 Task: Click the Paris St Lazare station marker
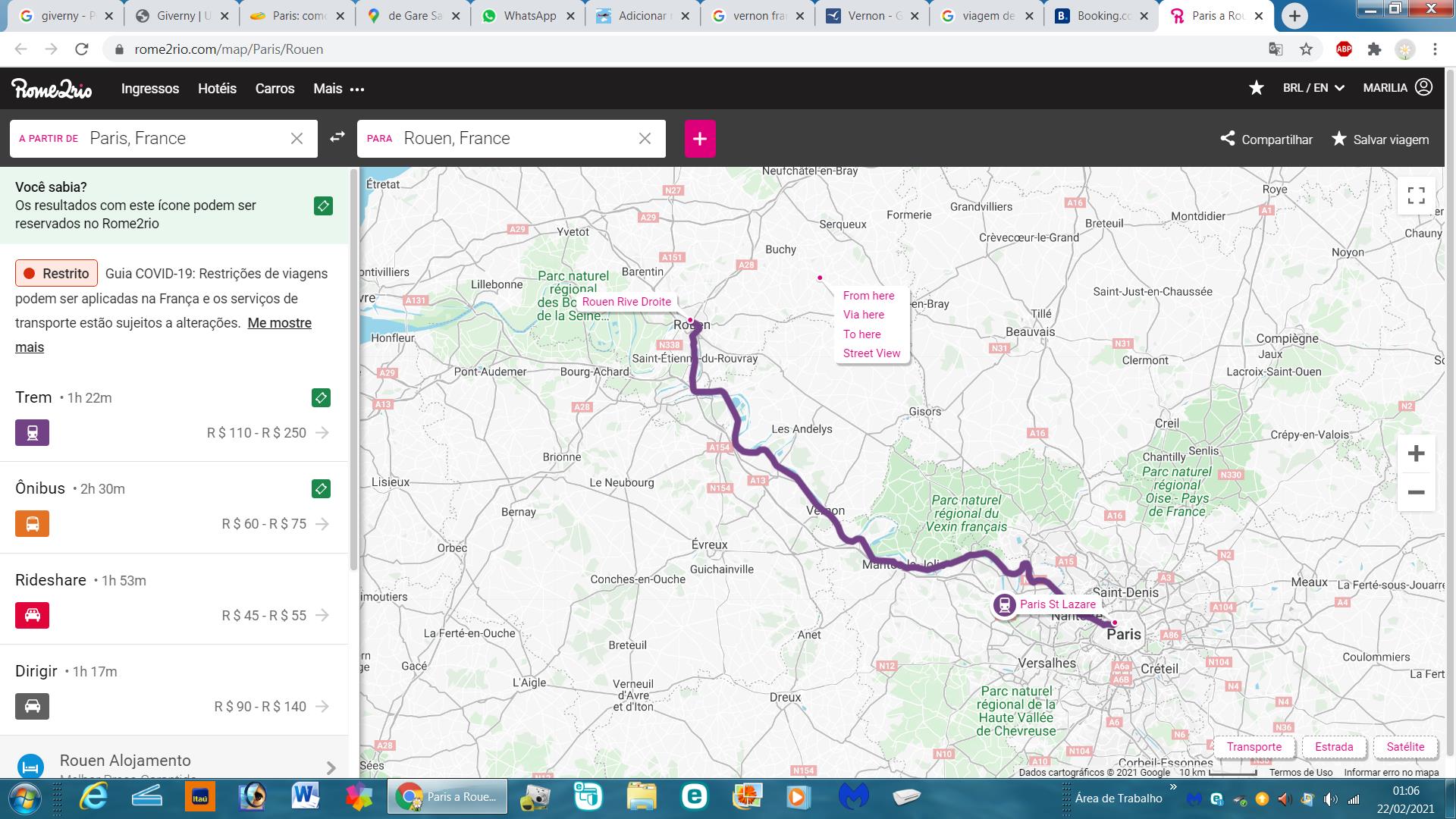click(x=1005, y=605)
